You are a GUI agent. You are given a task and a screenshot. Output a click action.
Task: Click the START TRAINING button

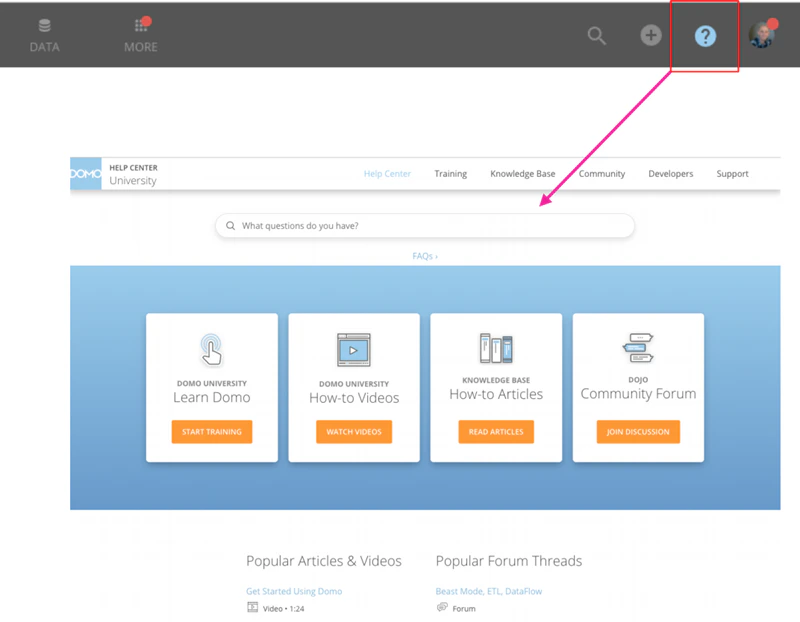[x=212, y=432]
